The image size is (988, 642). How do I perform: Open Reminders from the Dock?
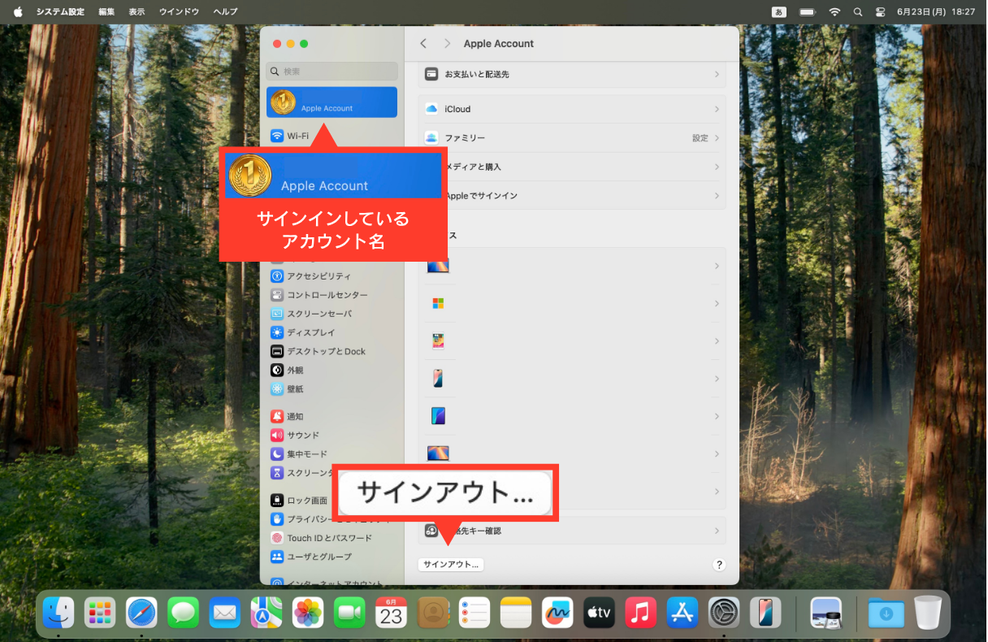474,612
